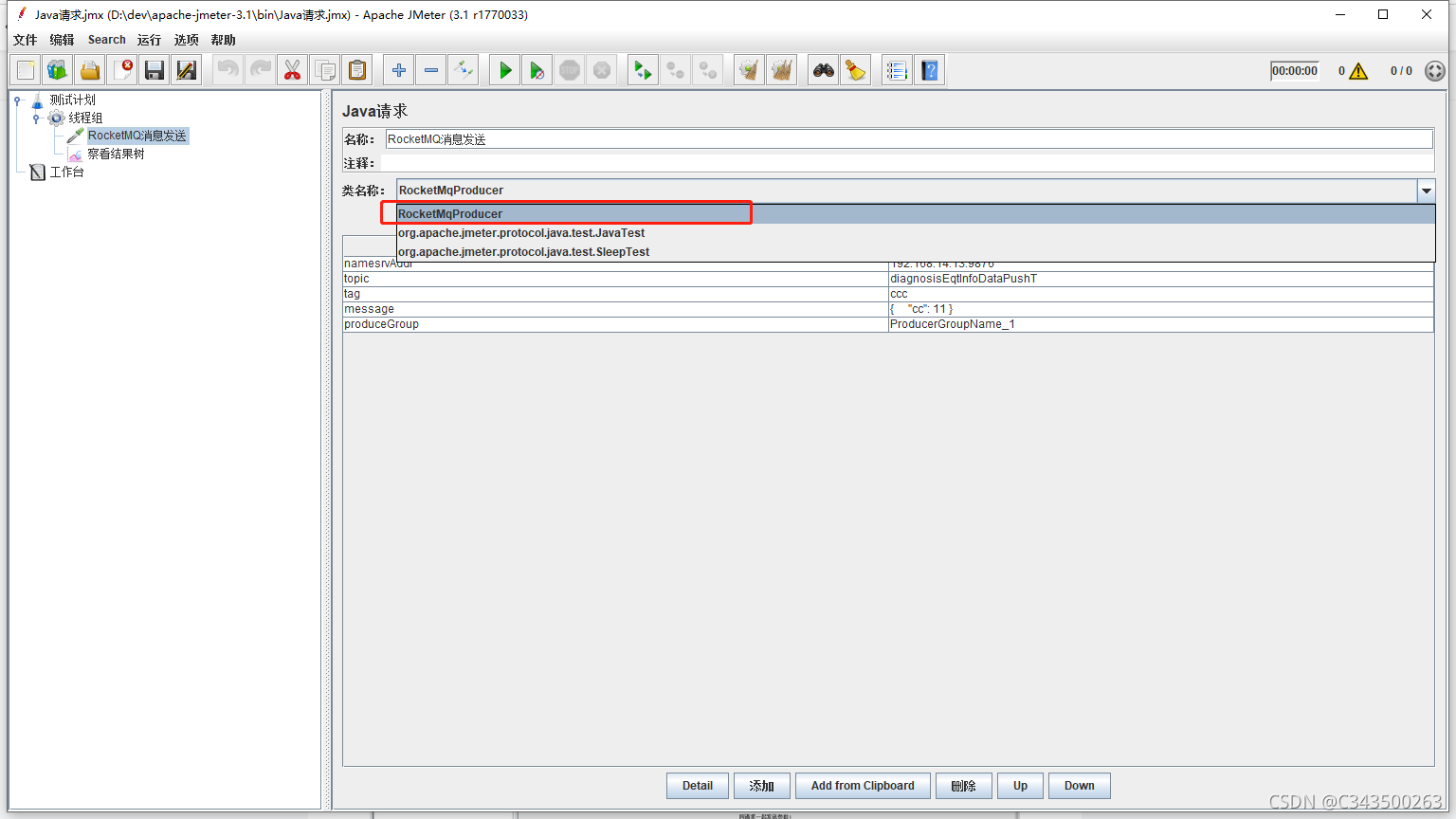
Task: Toggle the 类名称 combo box arrow
Action: [1426, 191]
